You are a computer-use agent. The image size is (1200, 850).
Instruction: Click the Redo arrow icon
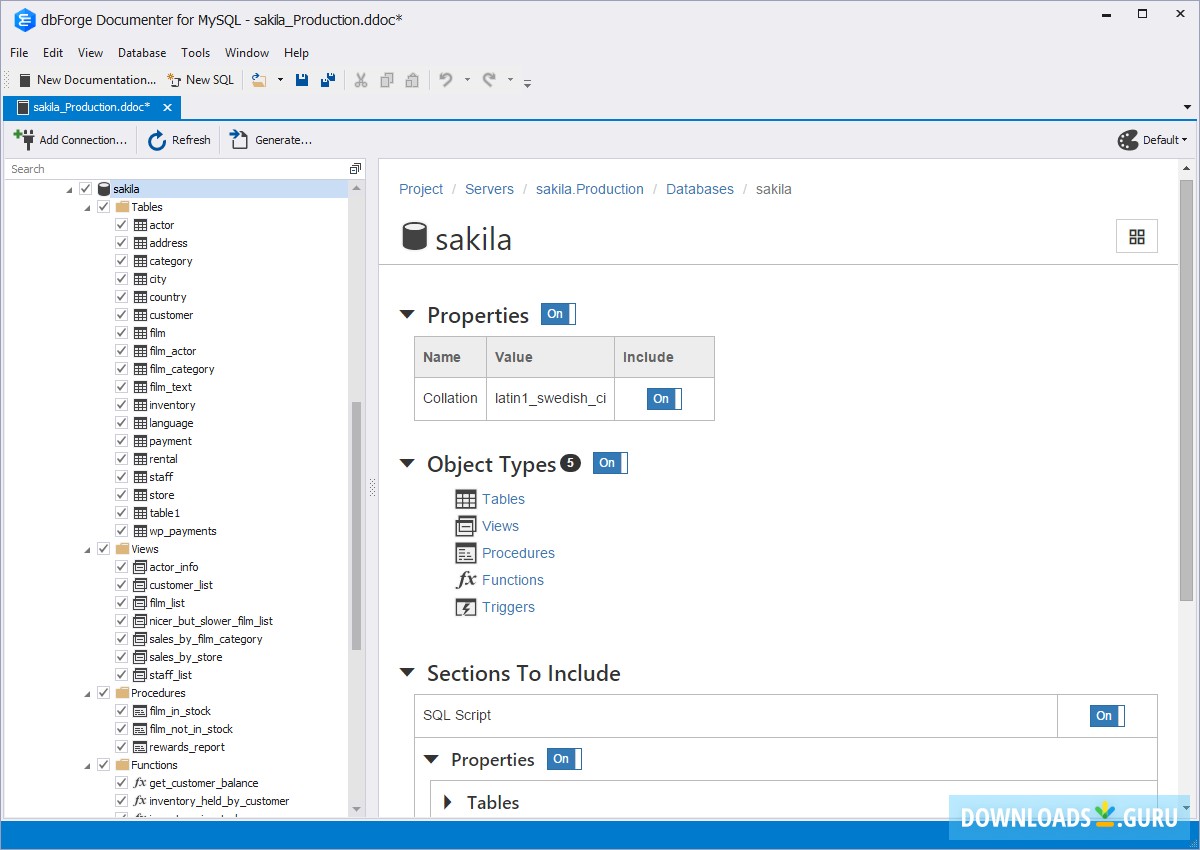tap(489, 80)
